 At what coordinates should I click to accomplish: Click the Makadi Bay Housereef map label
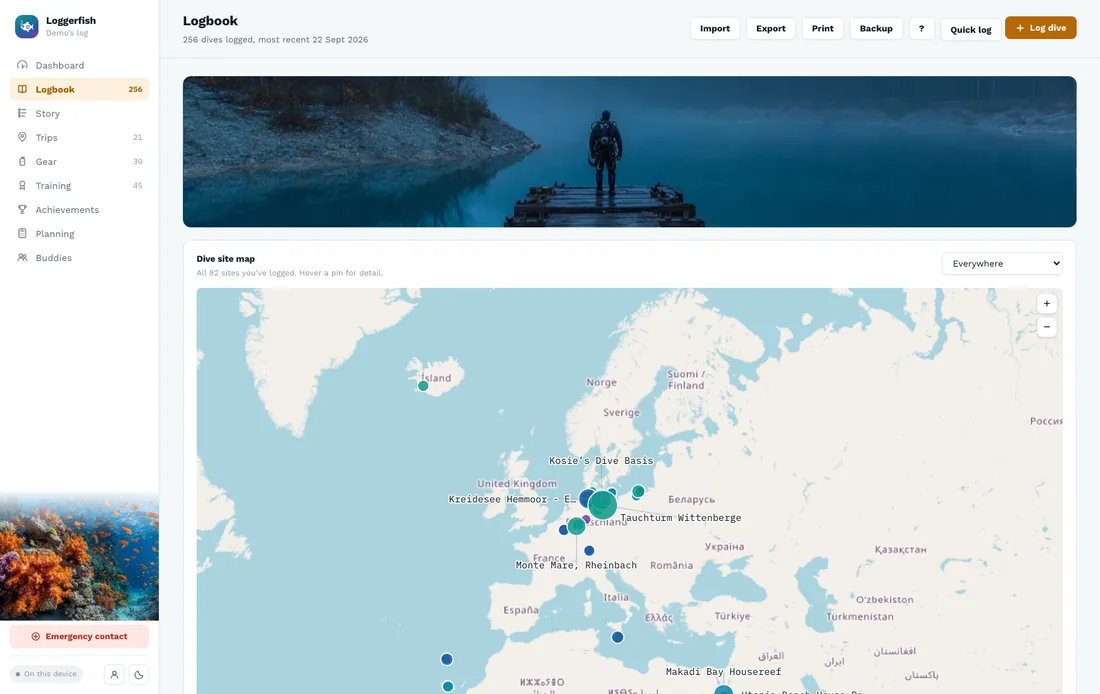723,672
